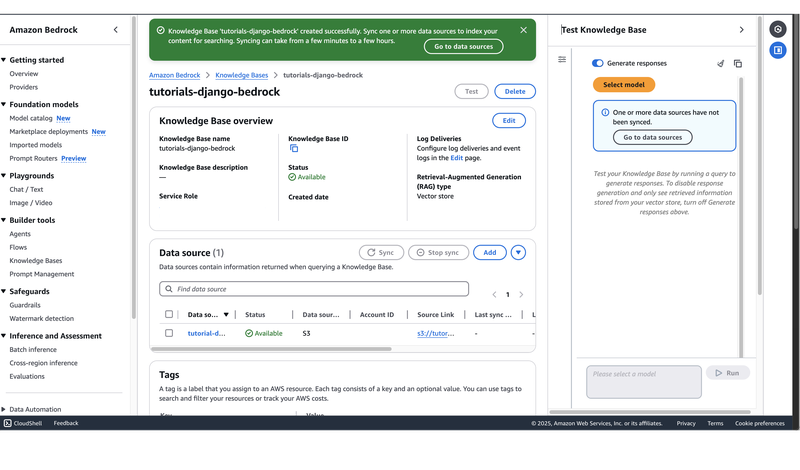Click the Delete knowledge base button

point(515,91)
